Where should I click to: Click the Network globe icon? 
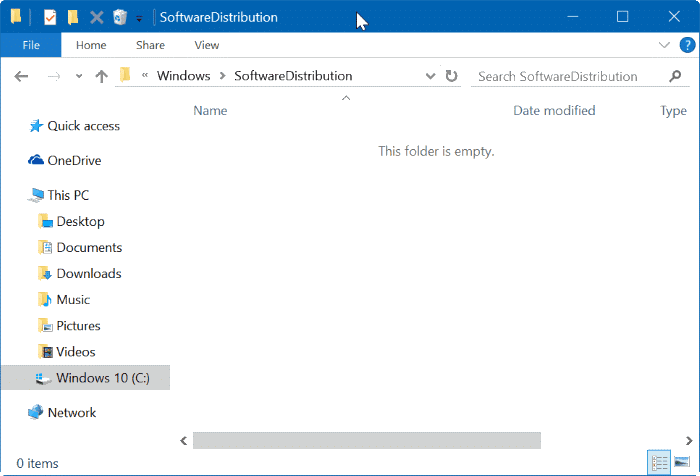coord(36,412)
